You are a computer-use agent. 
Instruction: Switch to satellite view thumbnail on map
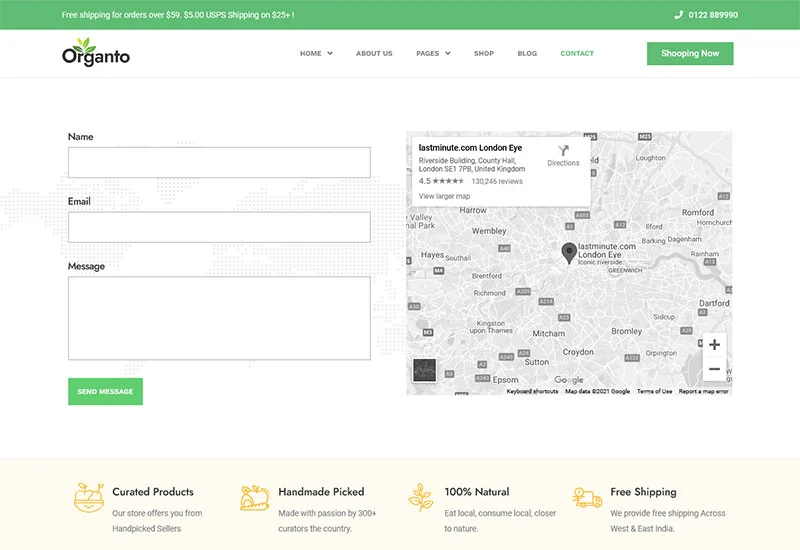pyautogui.click(x=424, y=370)
